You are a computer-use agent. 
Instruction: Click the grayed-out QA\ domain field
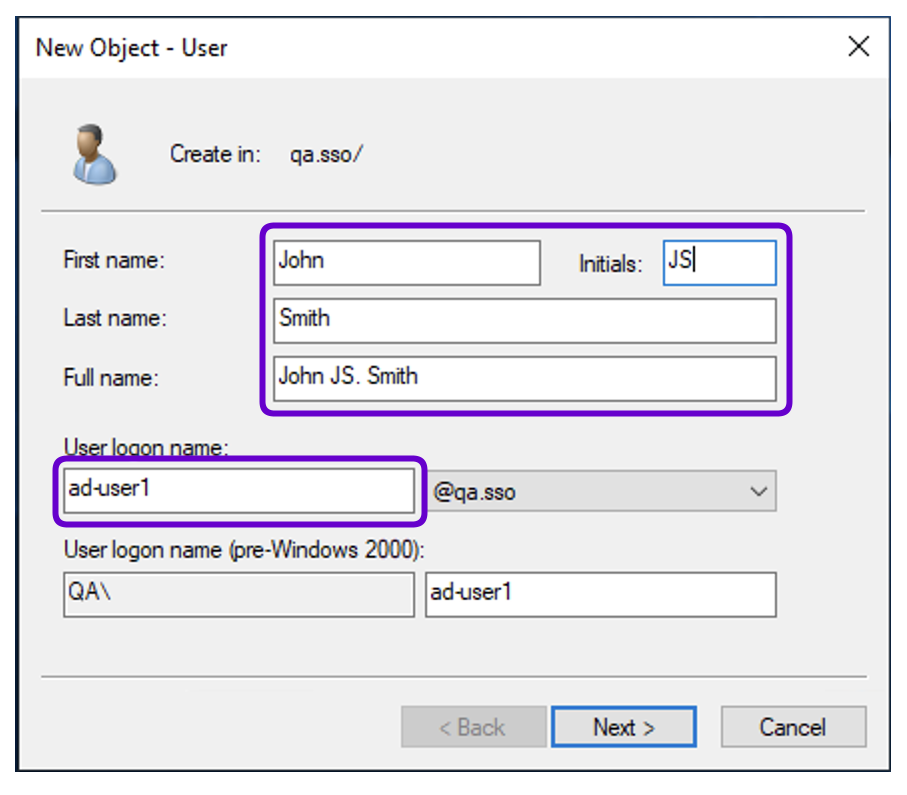[238, 594]
